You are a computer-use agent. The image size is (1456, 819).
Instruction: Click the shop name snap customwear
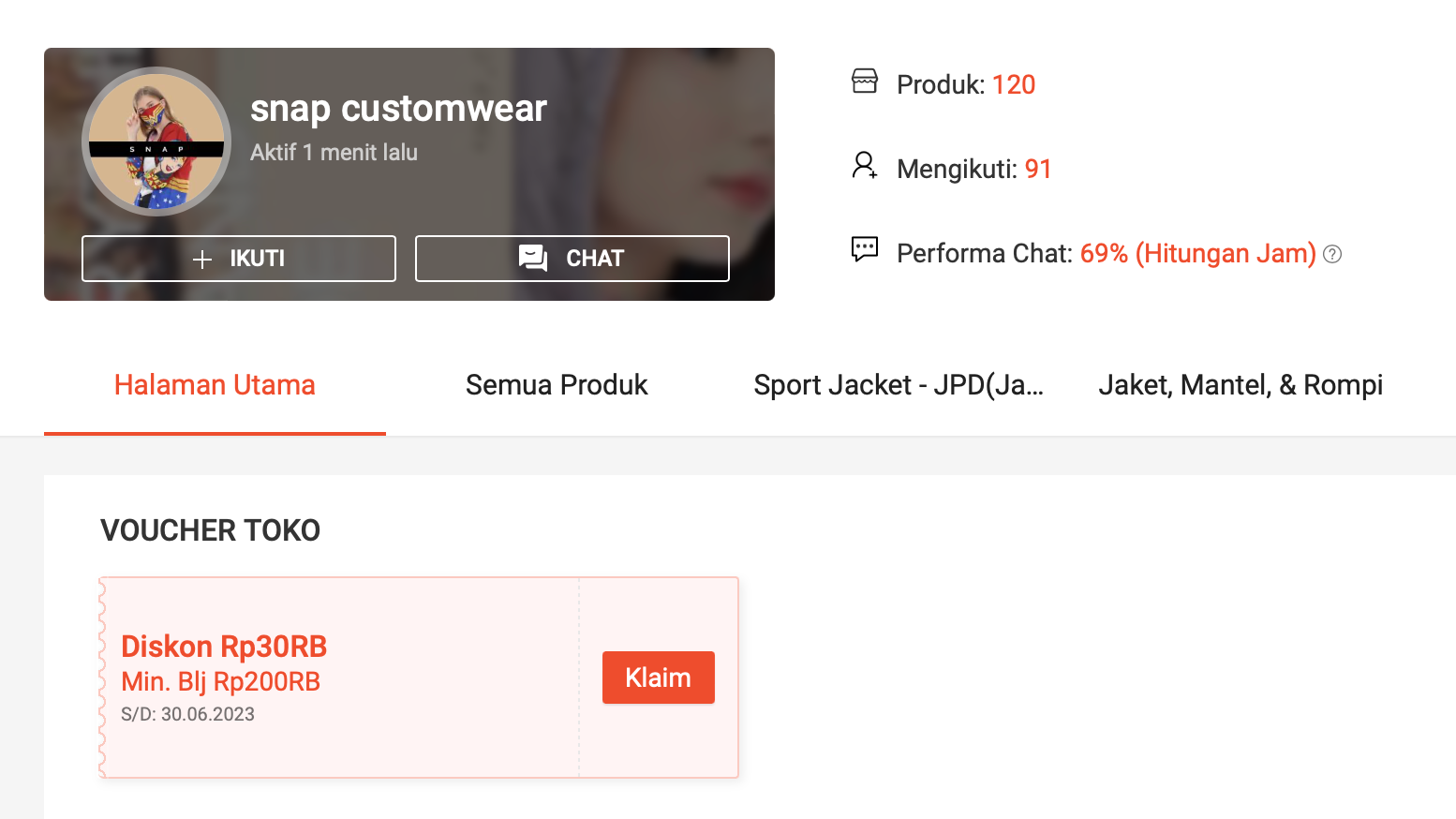398,108
